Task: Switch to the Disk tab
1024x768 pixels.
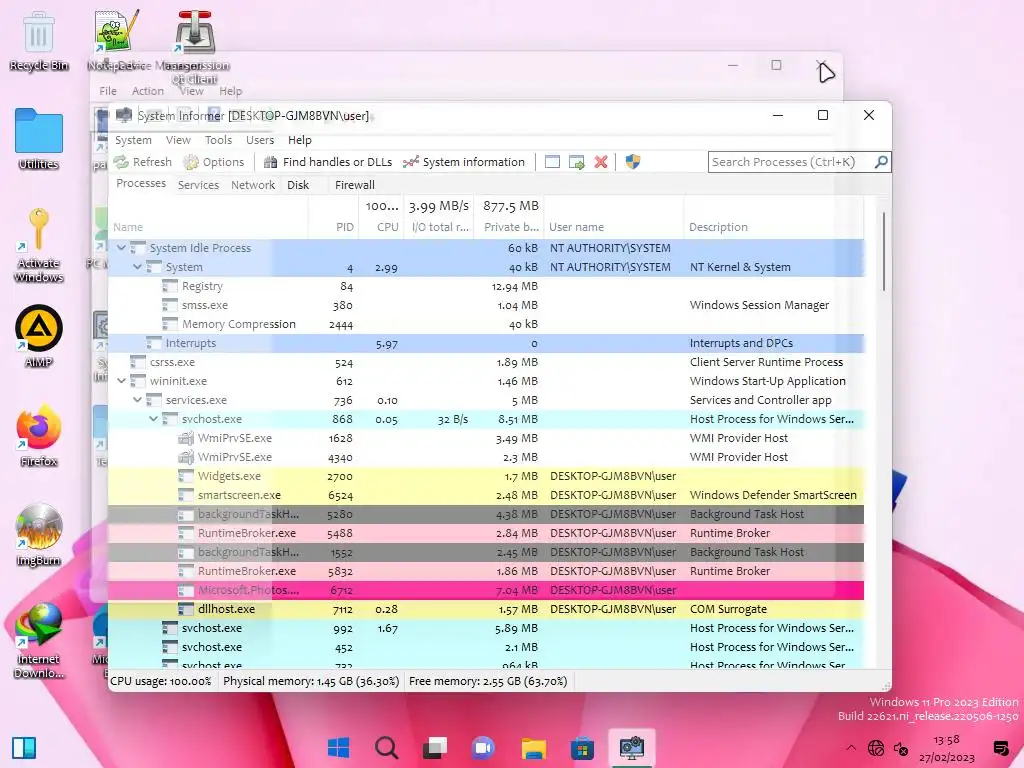Action: (x=298, y=185)
